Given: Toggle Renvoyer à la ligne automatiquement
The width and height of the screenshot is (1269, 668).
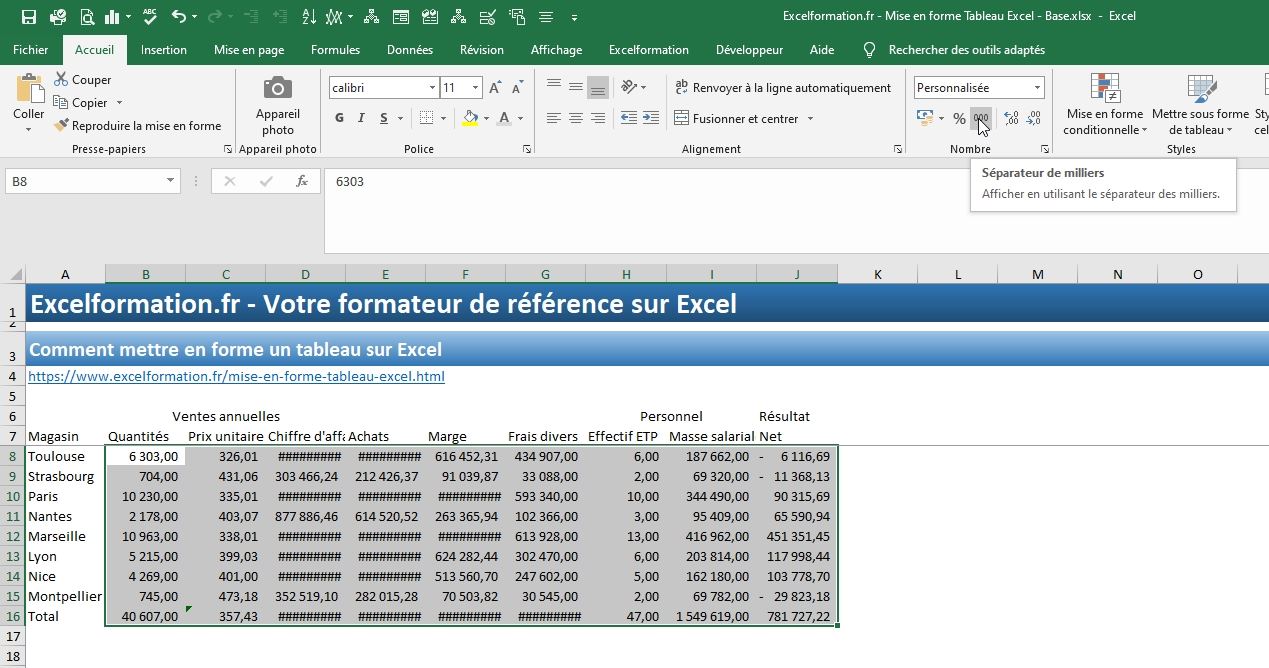Looking at the screenshot, I should tap(783, 88).
